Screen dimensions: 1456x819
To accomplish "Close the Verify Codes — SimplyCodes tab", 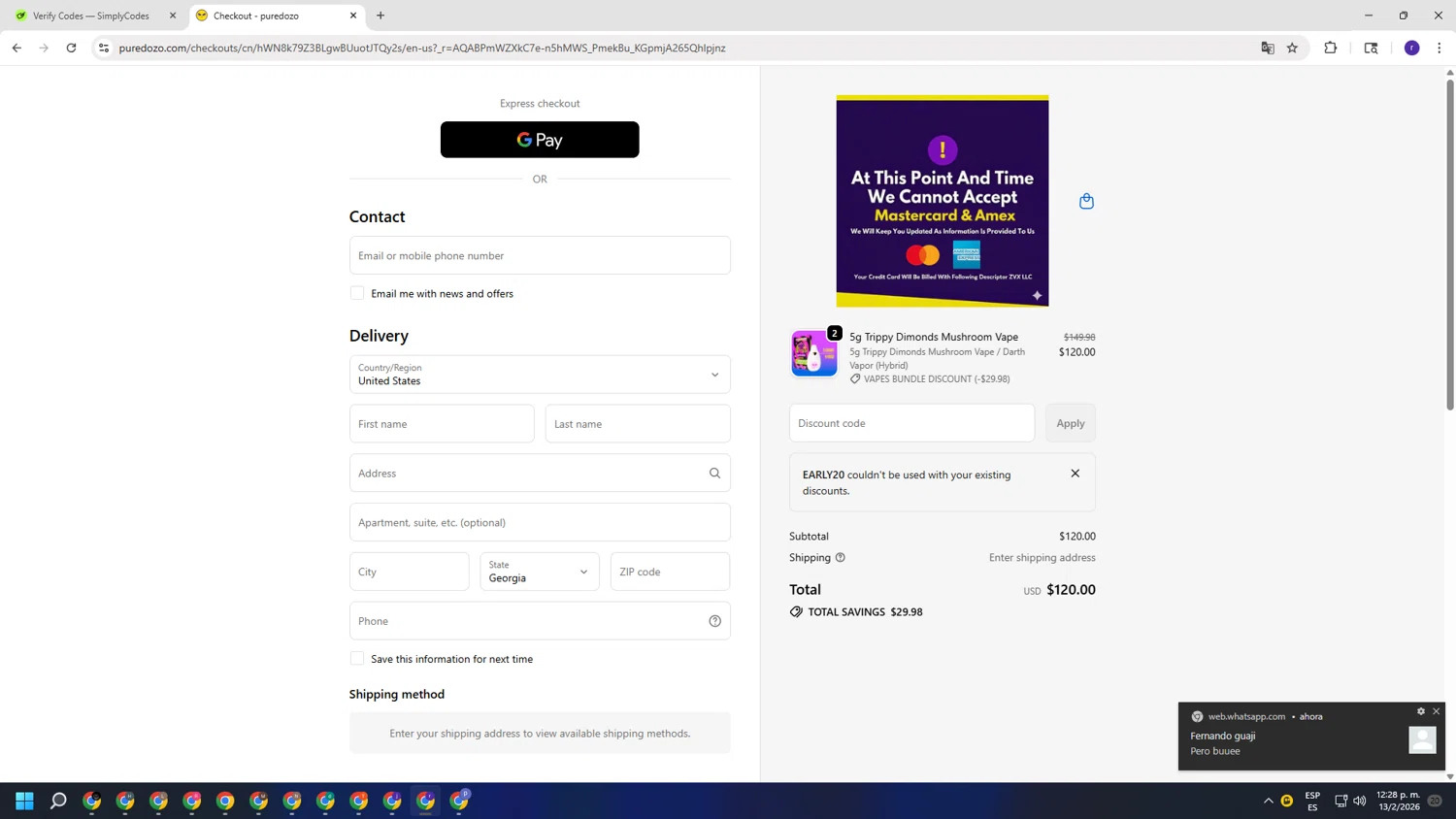I will tap(173, 16).
